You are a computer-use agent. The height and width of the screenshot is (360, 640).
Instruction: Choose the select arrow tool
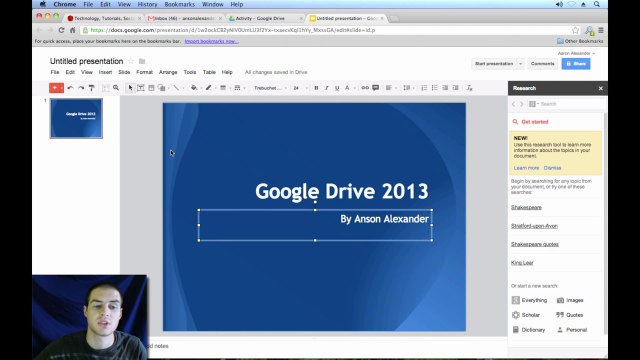coord(130,88)
